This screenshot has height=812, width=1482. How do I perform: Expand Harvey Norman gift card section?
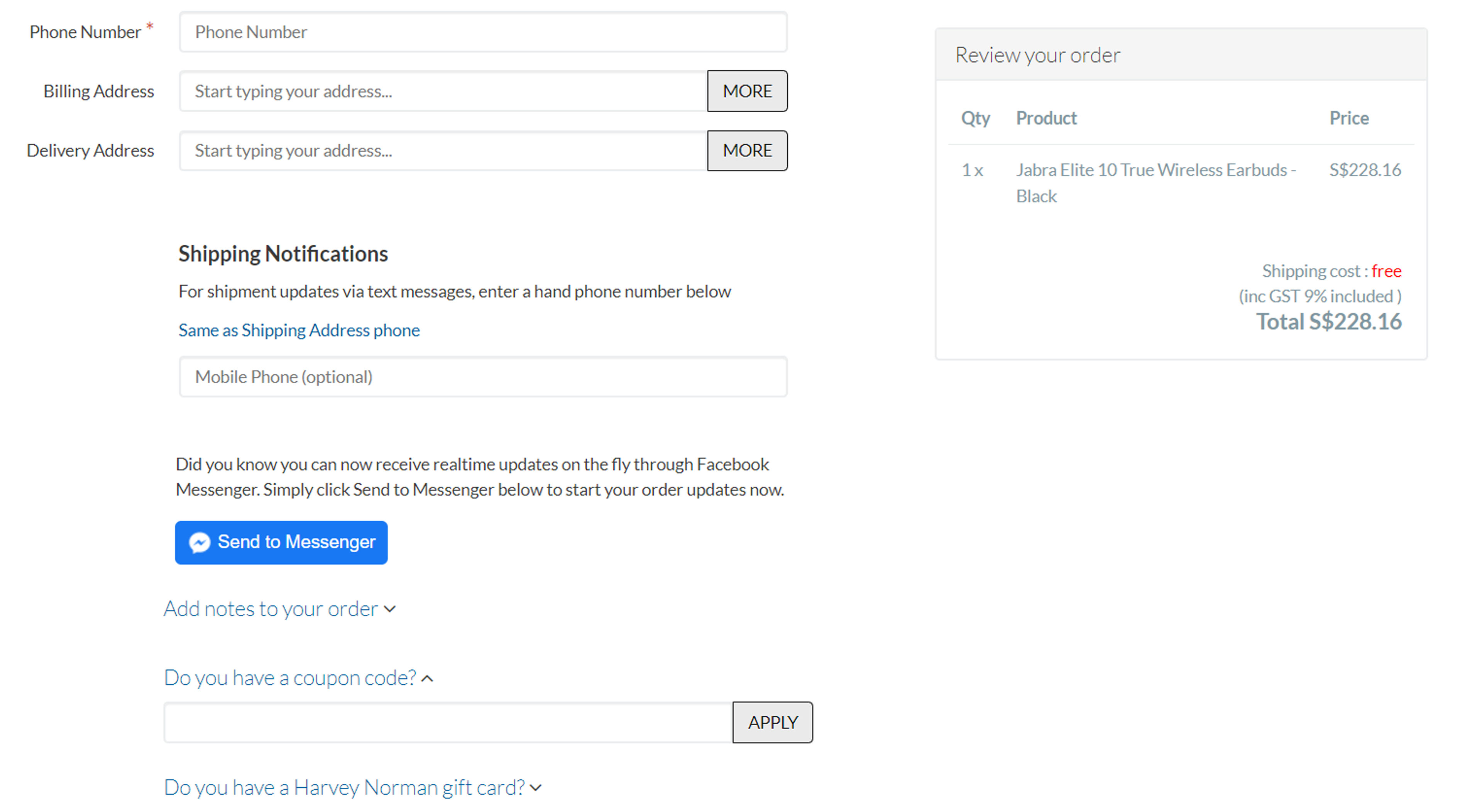point(353,787)
